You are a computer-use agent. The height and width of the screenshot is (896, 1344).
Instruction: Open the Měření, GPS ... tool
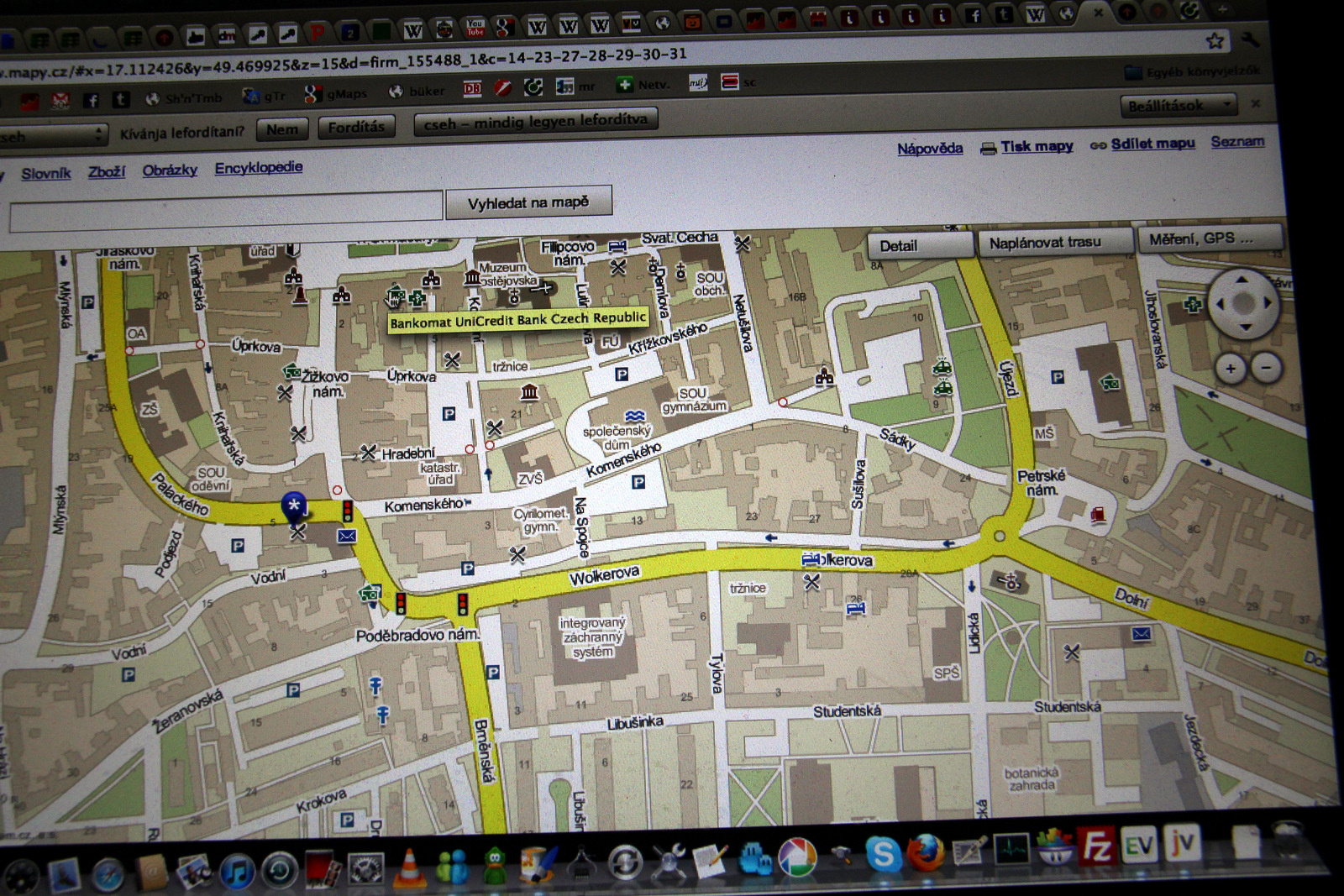tap(1210, 238)
